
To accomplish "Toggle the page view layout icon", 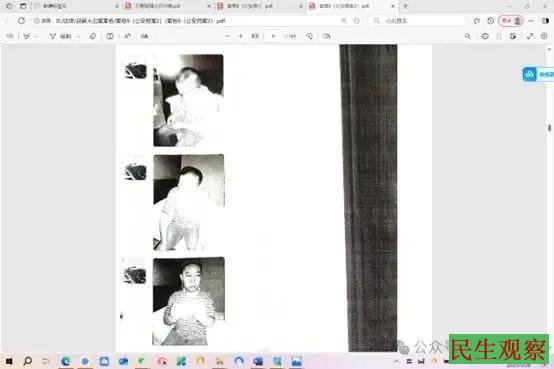I will [110, 36].
